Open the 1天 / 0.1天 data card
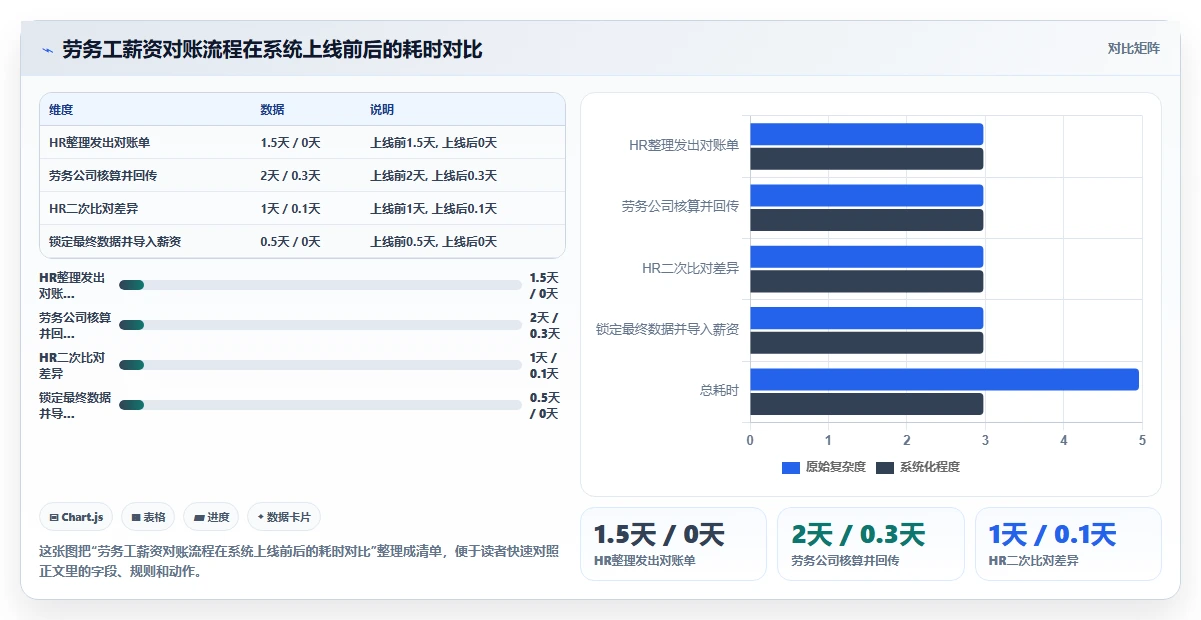The height and width of the screenshot is (620, 1201). [x=1068, y=544]
